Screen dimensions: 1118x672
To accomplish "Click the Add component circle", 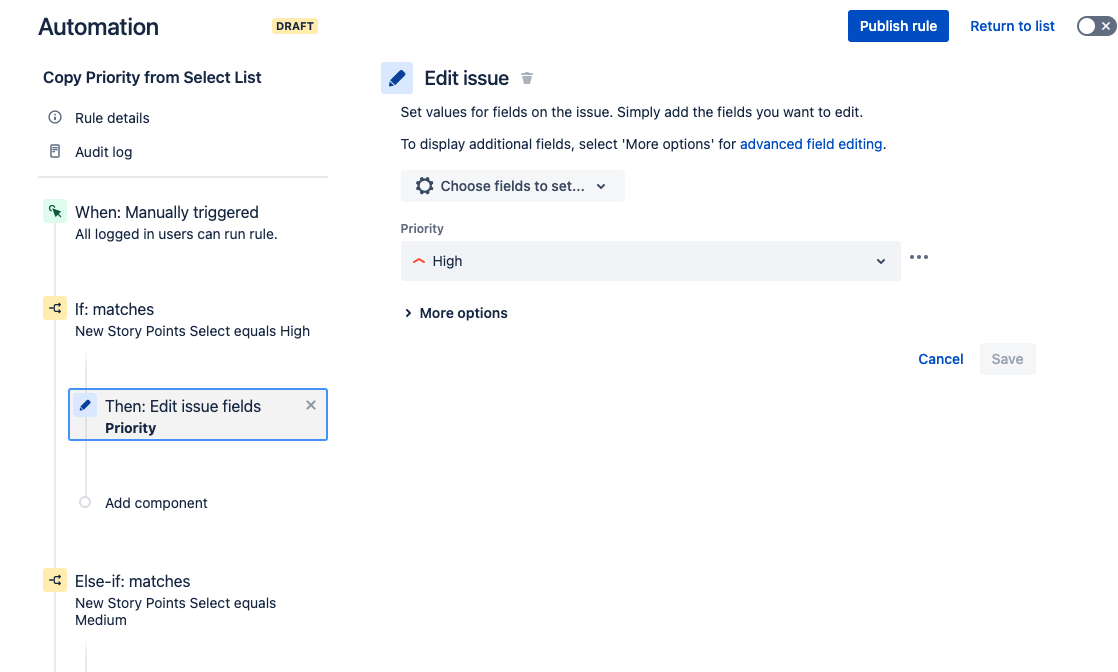I will (x=85, y=503).
